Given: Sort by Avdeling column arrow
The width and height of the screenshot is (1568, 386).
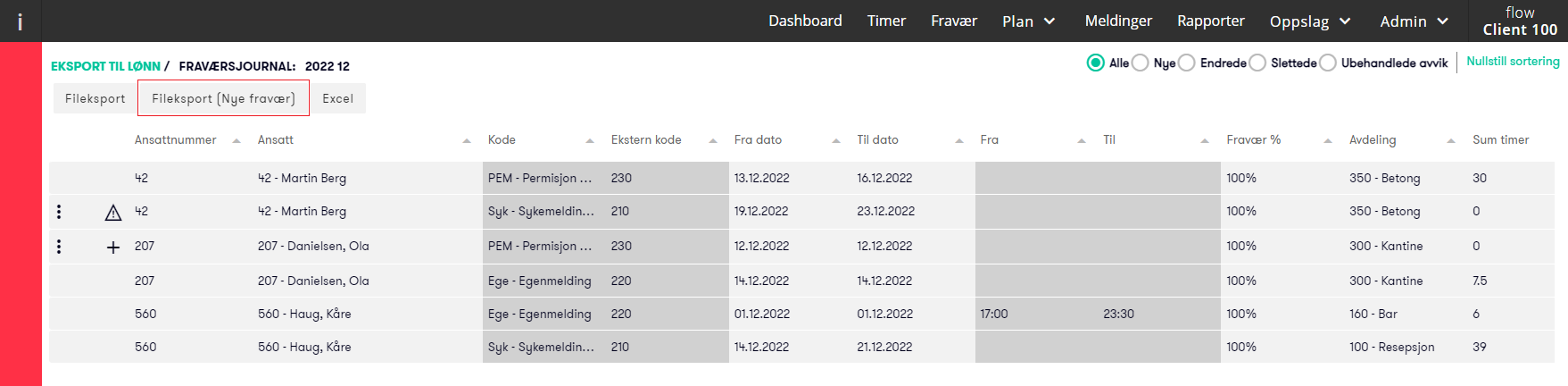Looking at the screenshot, I should pyautogui.click(x=1451, y=141).
